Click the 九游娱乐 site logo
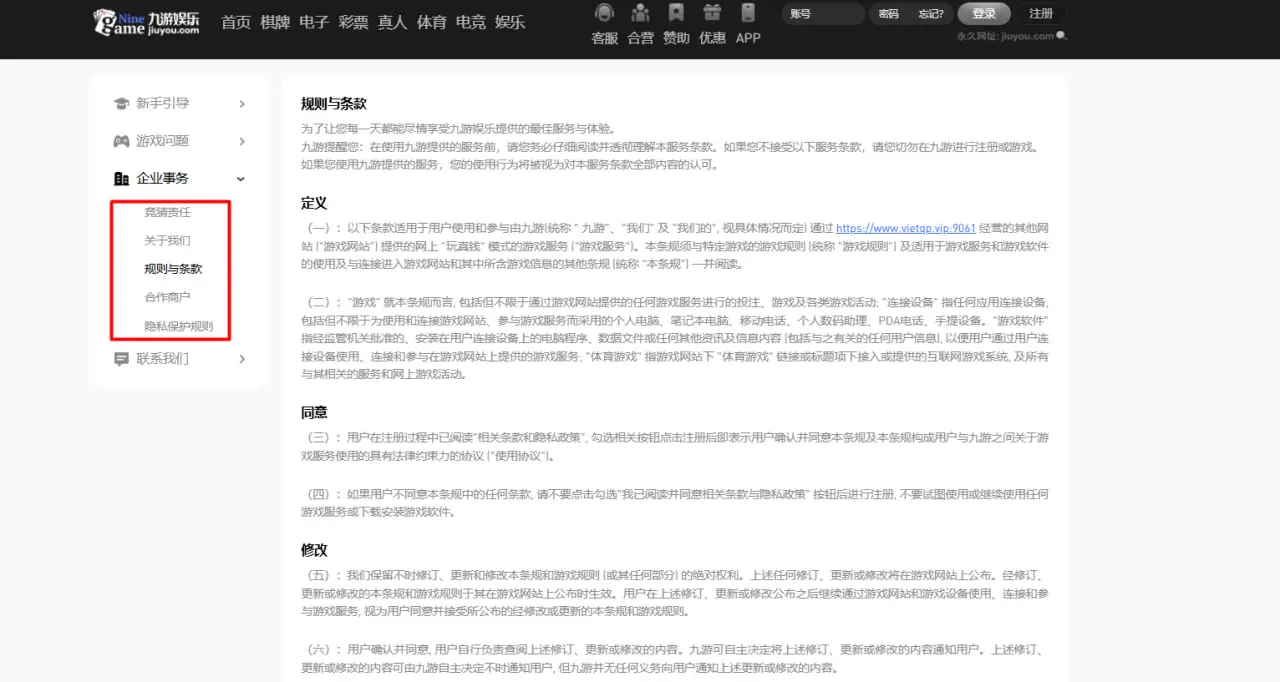1280x682 pixels. tap(147, 21)
